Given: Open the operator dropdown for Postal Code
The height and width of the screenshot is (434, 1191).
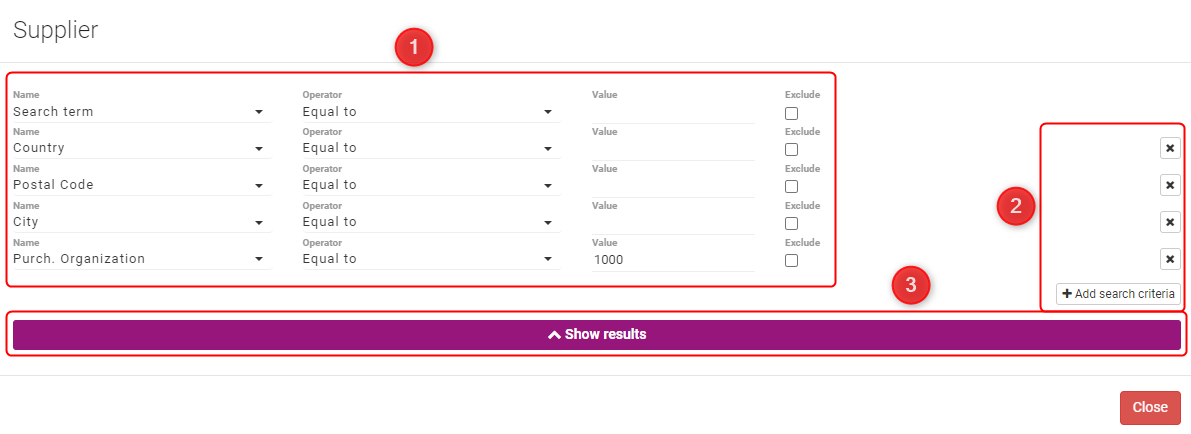Looking at the screenshot, I should pyautogui.click(x=430, y=185).
